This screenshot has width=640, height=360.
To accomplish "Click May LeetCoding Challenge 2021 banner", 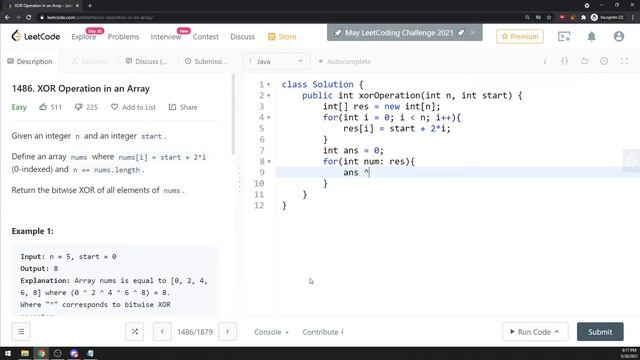I will tap(399, 33).
